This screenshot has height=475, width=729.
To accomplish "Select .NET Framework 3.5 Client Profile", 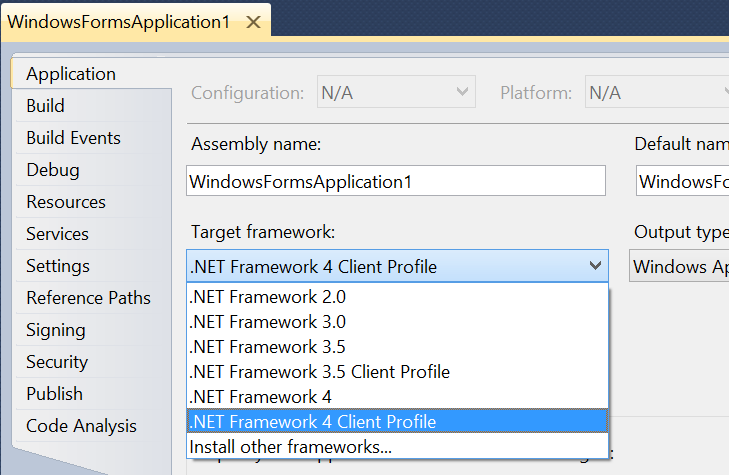I will (398, 372).
